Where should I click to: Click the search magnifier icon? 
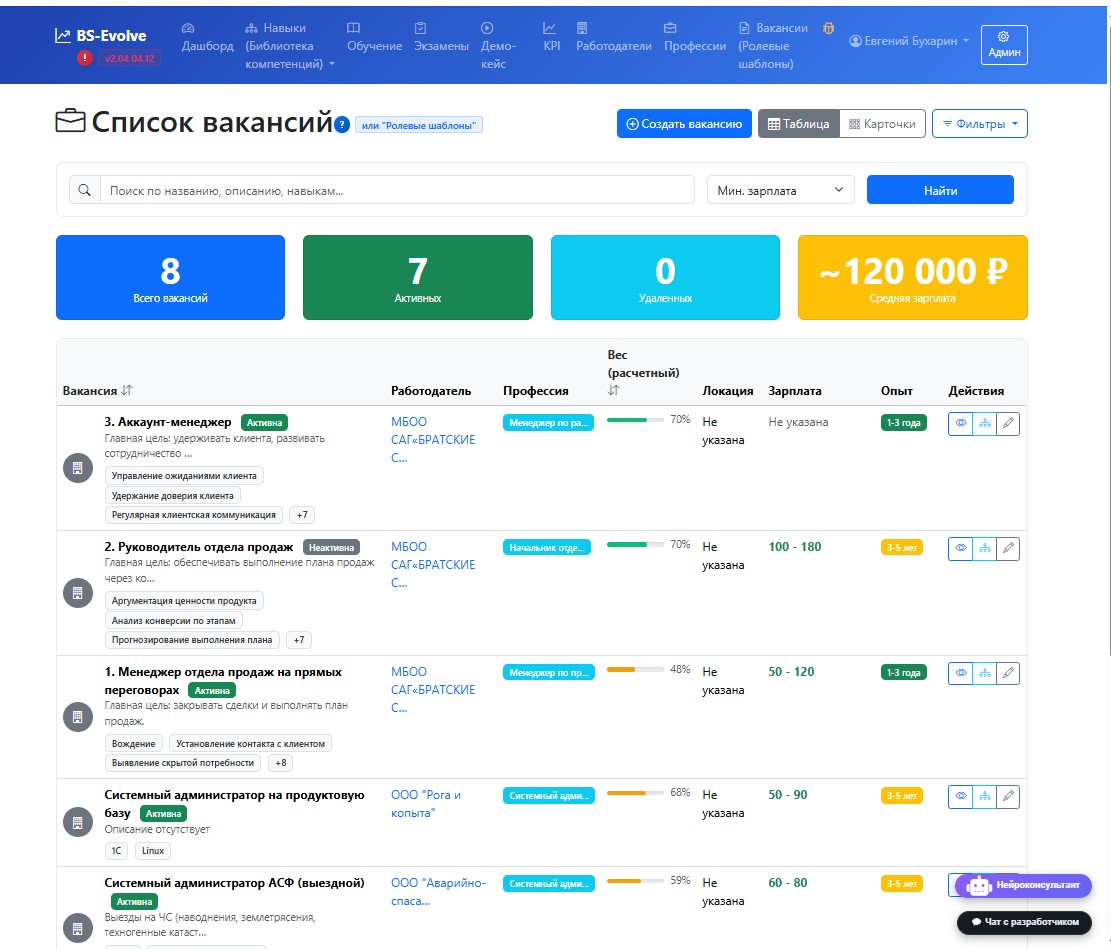pos(84,190)
